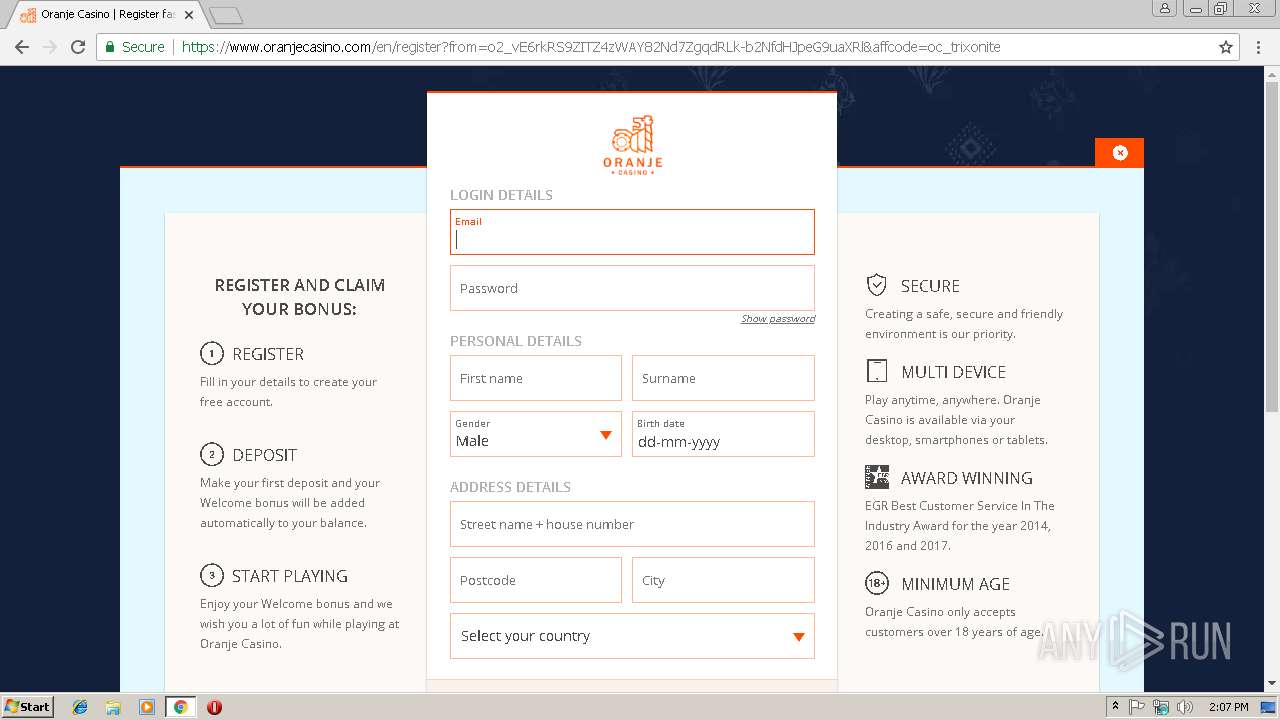The height and width of the screenshot is (720, 1280).
Task: Open a new browser tab
Action: point(226,15)
